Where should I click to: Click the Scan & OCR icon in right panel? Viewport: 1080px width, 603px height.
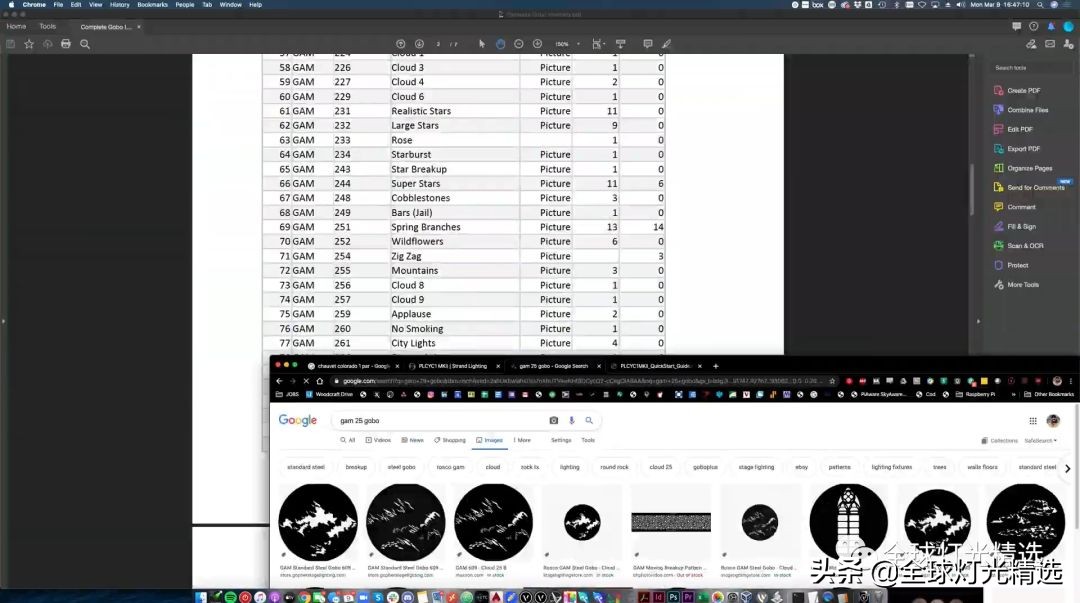coord(999,245)
